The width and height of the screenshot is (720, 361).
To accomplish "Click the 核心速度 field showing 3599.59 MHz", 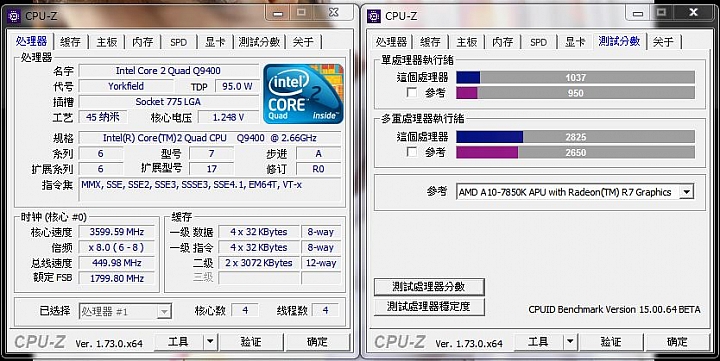I will coord(117,231).
